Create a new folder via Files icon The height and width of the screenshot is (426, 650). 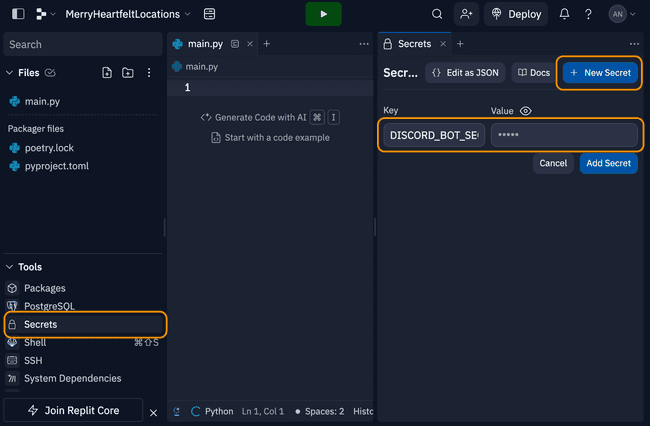128,73
